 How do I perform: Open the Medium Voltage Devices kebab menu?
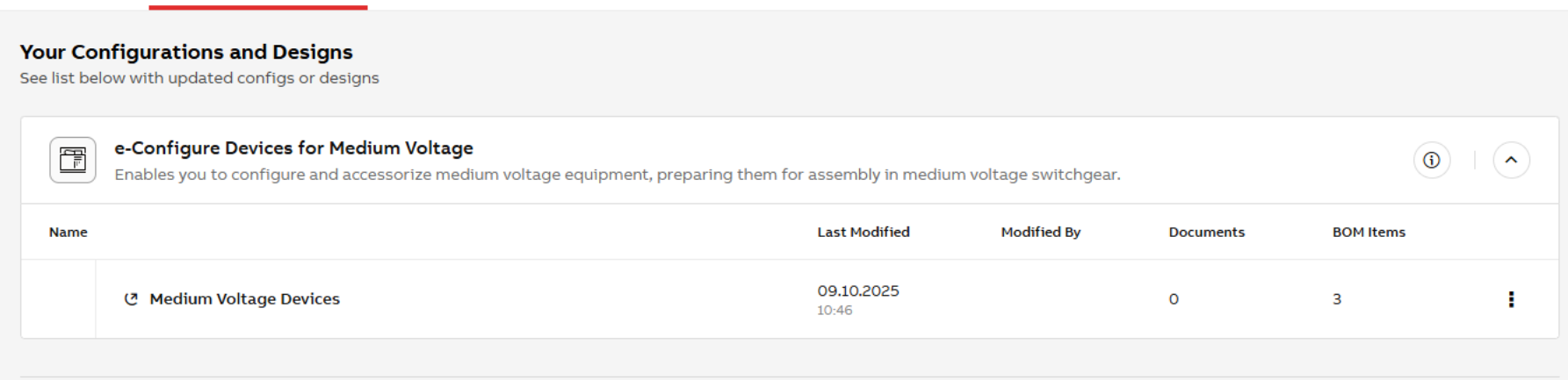tap(1511, 299)
